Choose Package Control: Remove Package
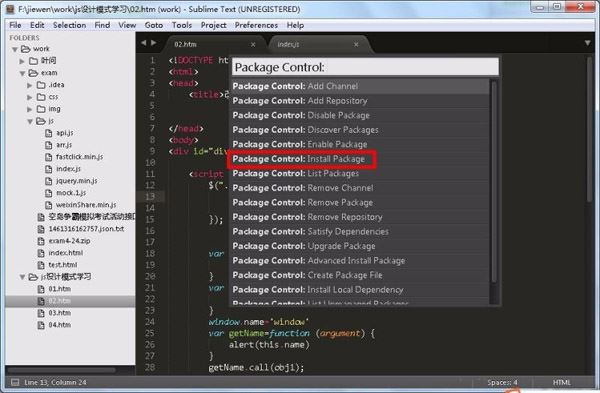The height and width of the screenshot is (393, 600). coord(360,202)
